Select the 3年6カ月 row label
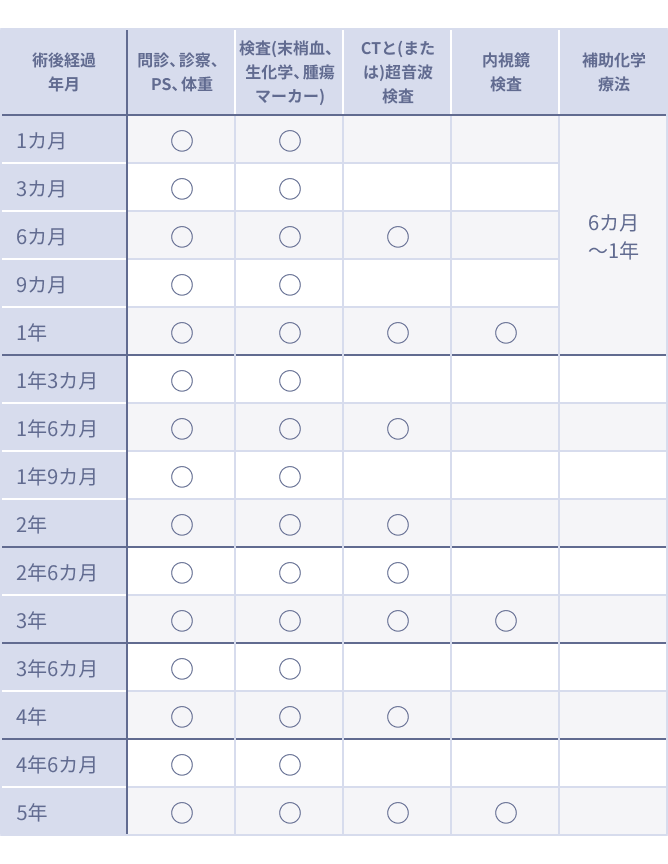The height and width of the screenshot is (864, 668). coord(57,668)
